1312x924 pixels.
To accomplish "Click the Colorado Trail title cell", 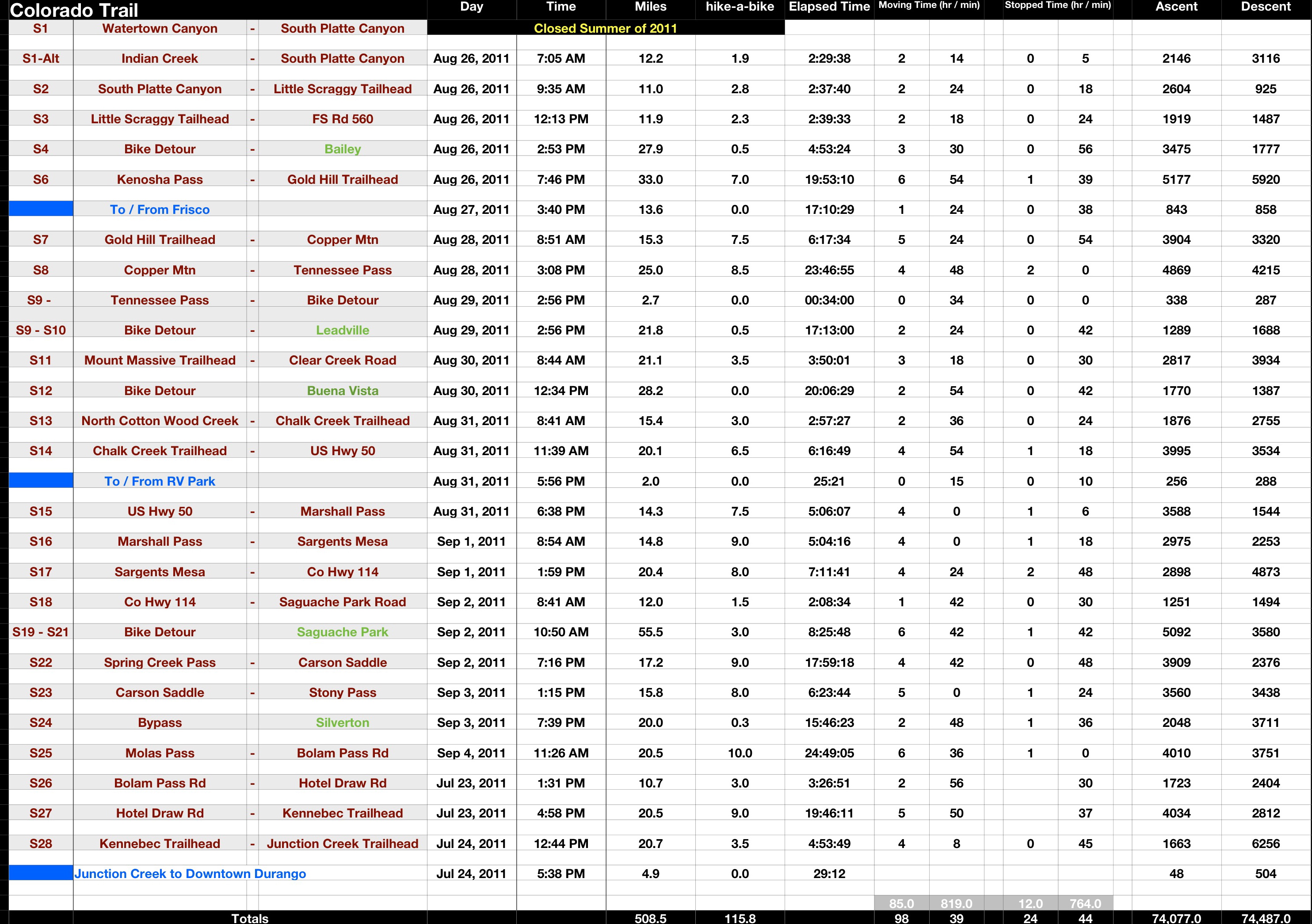I will click(x=74, y=10).
